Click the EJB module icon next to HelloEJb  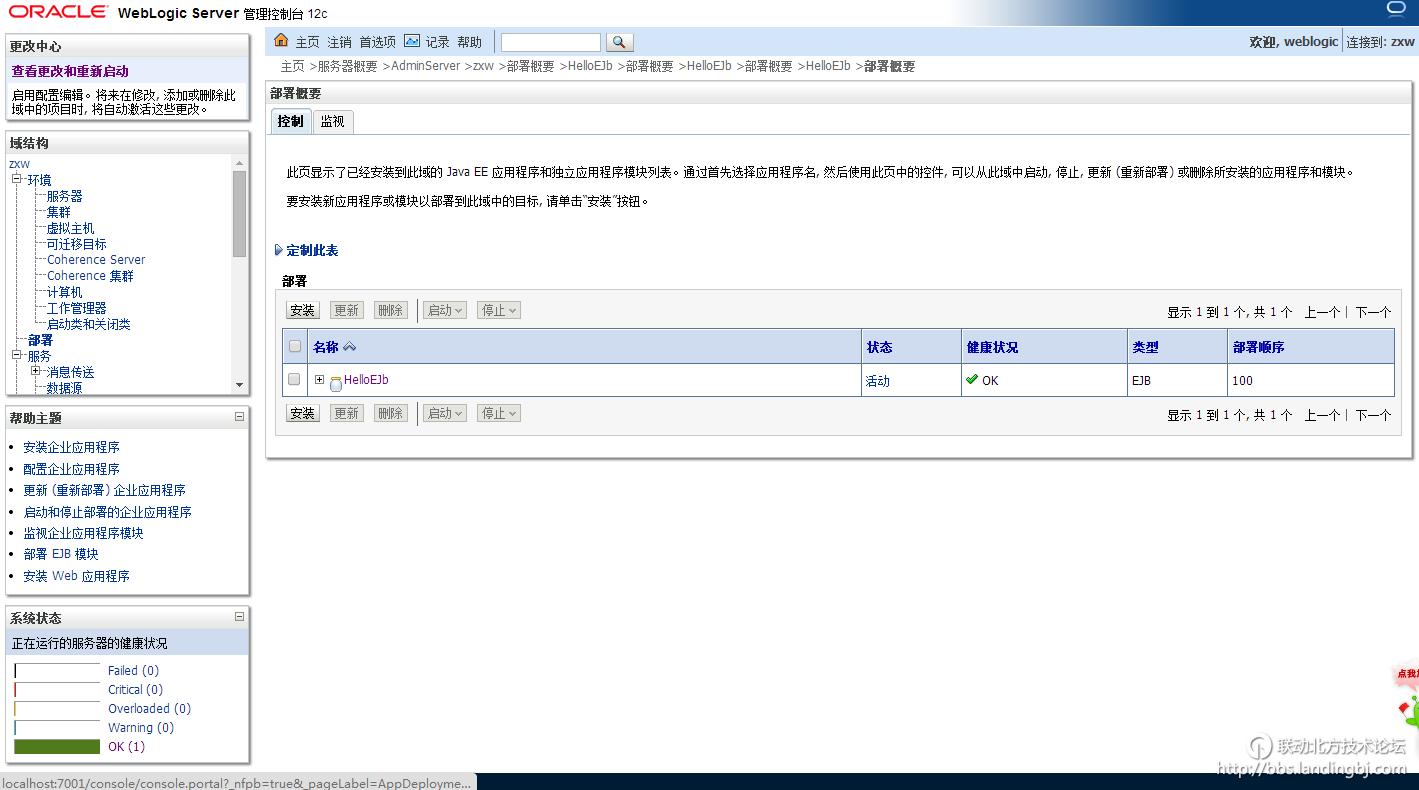click(335, 381)
